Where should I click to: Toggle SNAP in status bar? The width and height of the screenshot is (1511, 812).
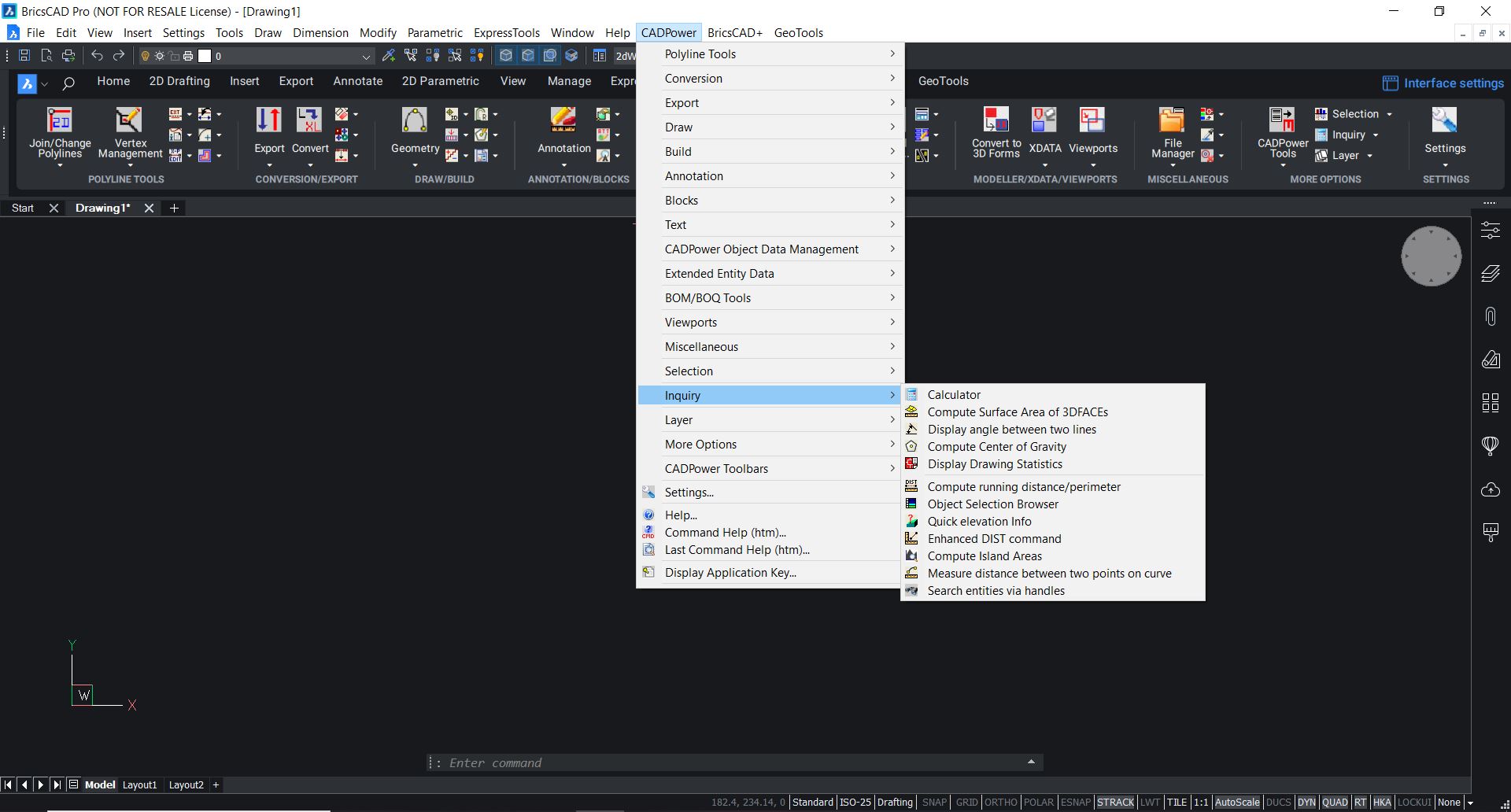[x=934, y=803]
